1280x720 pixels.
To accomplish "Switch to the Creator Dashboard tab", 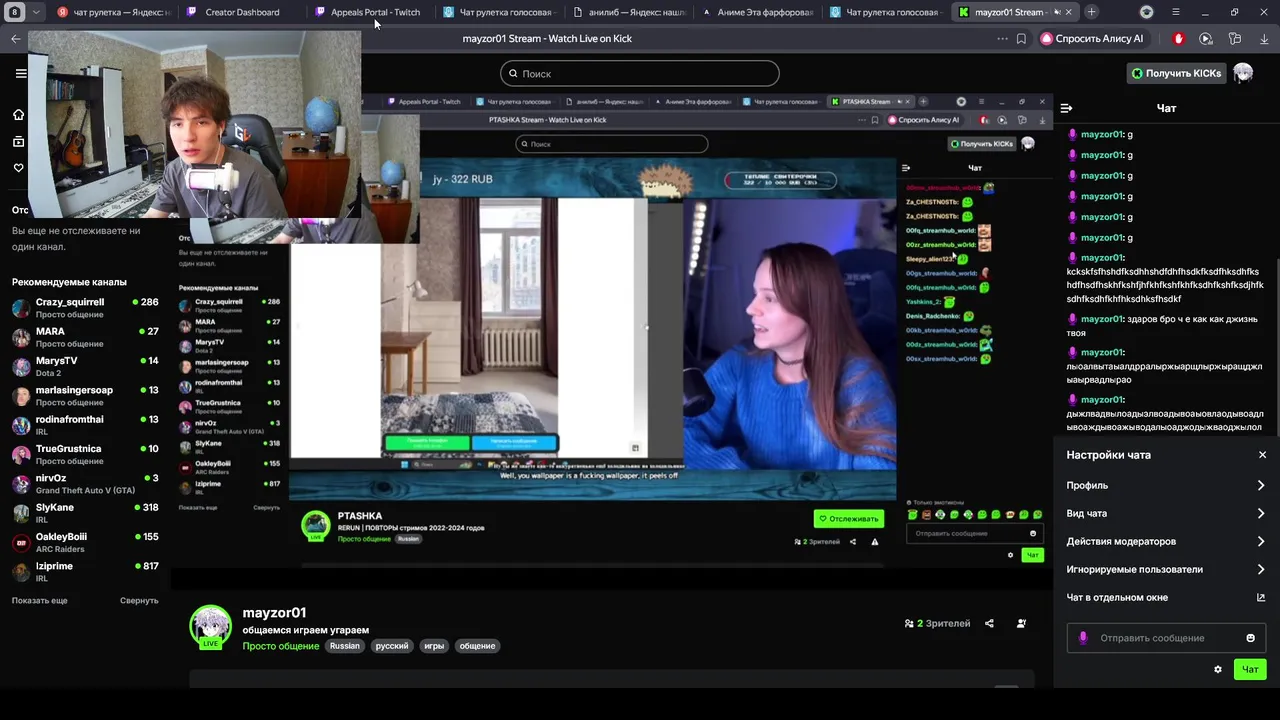I will pyautogui.click(x=241, y=12).
